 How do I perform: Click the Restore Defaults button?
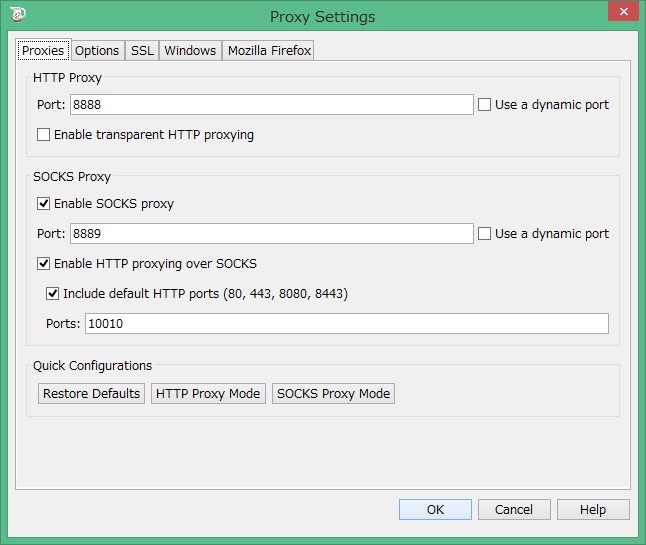tap(91, 393)
